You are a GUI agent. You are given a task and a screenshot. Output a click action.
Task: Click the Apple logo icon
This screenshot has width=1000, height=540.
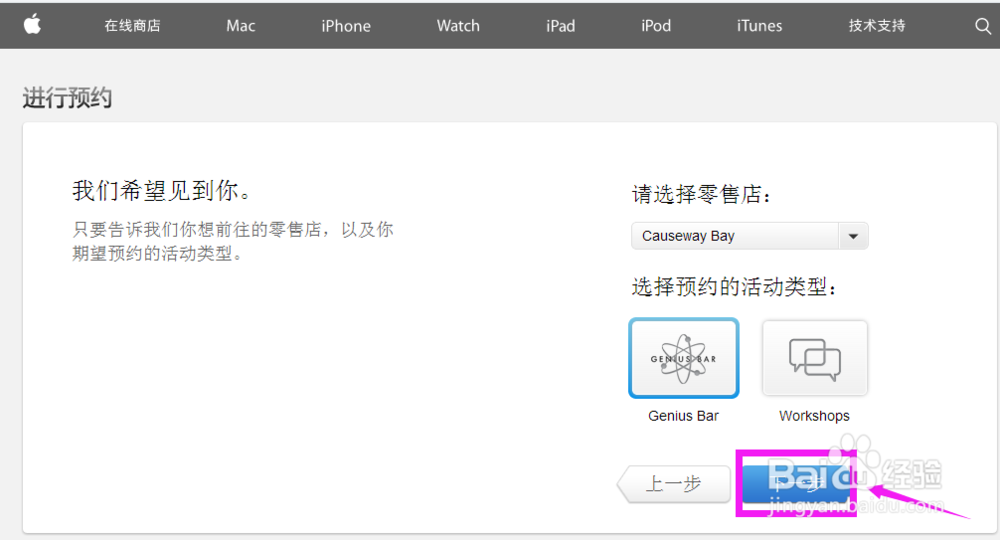point(33,25)
